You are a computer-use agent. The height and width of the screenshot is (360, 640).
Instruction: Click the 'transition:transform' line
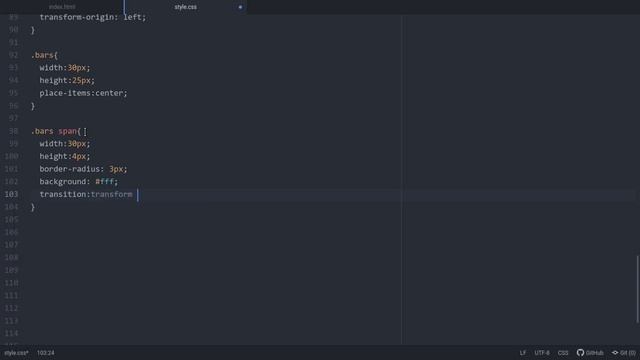pos(86,194)
